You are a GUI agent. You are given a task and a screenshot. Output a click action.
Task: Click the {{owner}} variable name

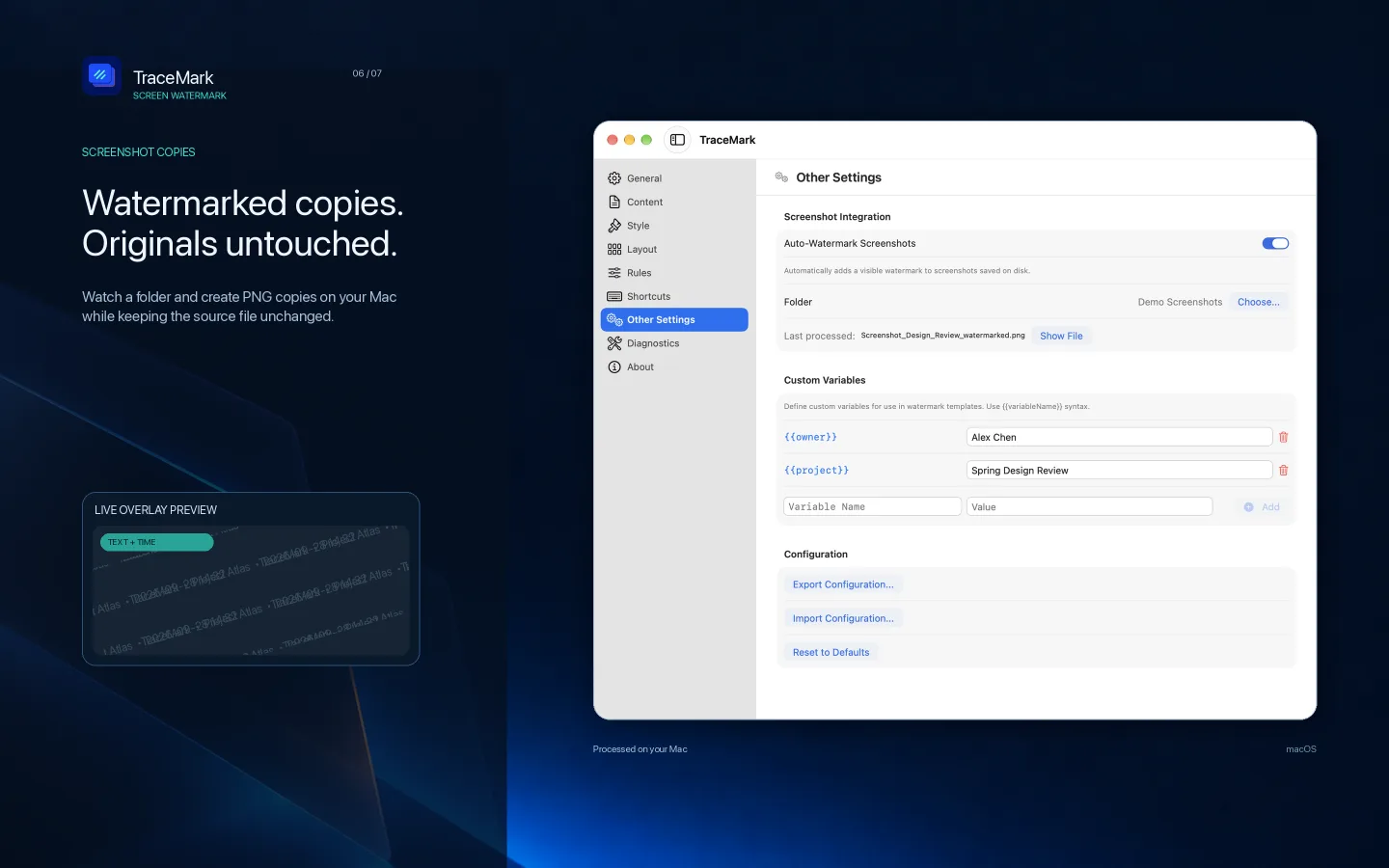tap(810, 437)
